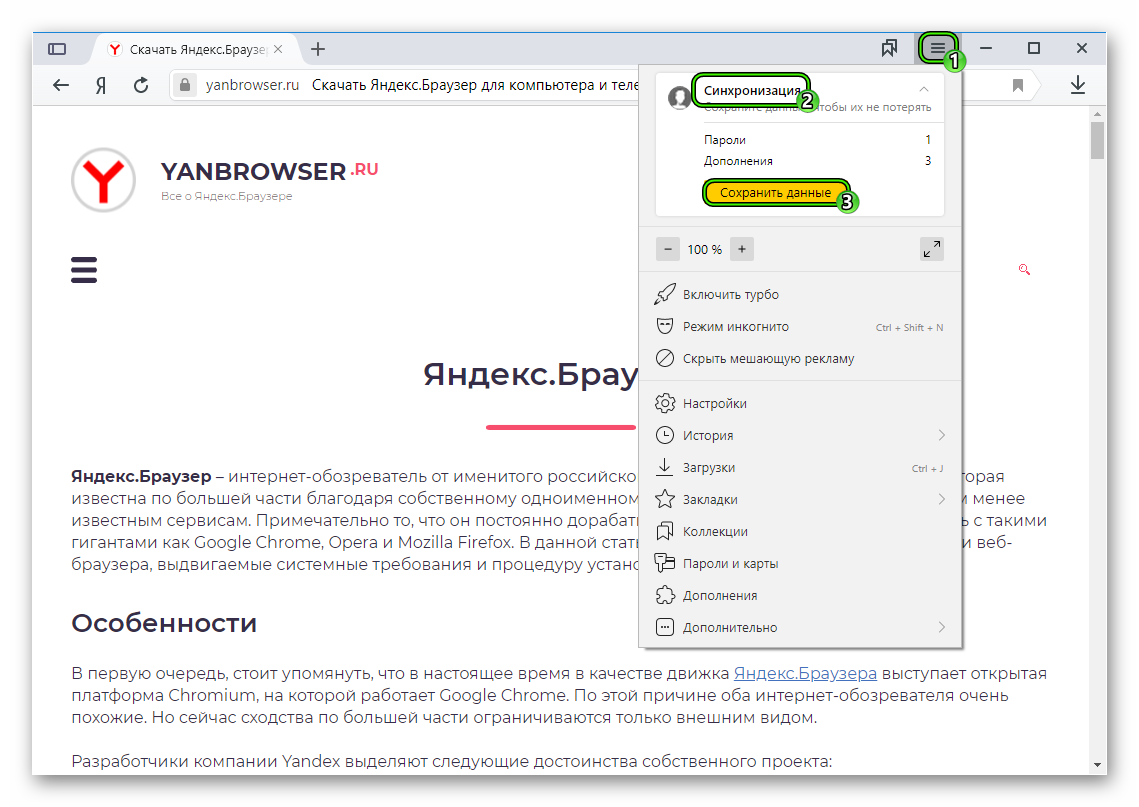Click the star bookmarks icon

tap(665, 499)
